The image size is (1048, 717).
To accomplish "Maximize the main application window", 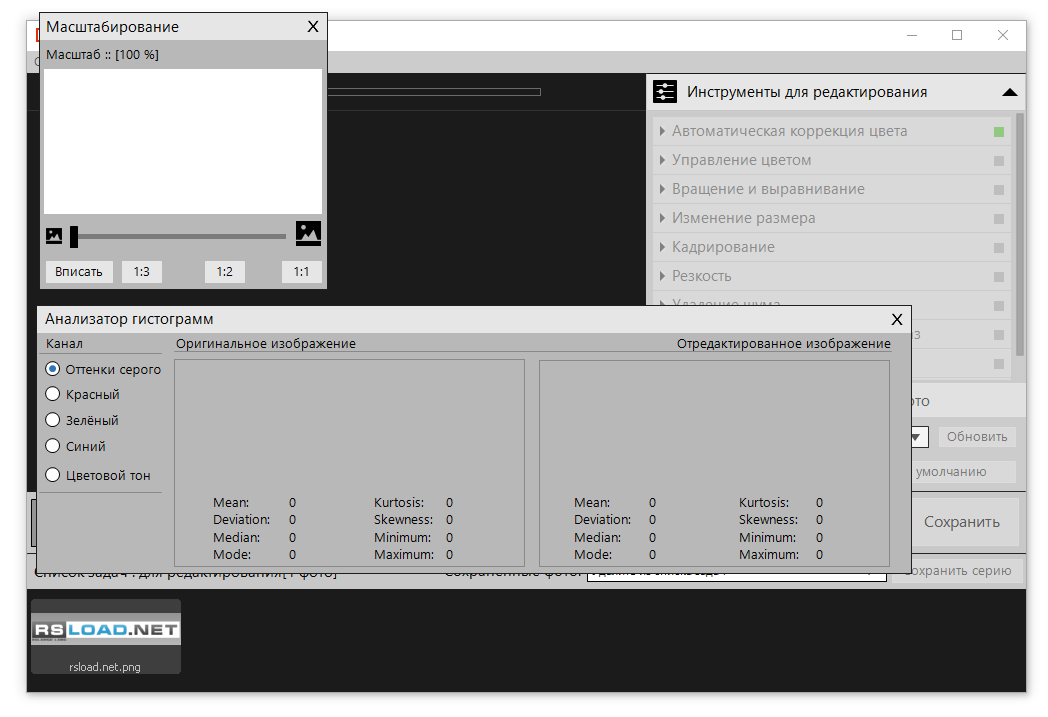I will (957, 35).
